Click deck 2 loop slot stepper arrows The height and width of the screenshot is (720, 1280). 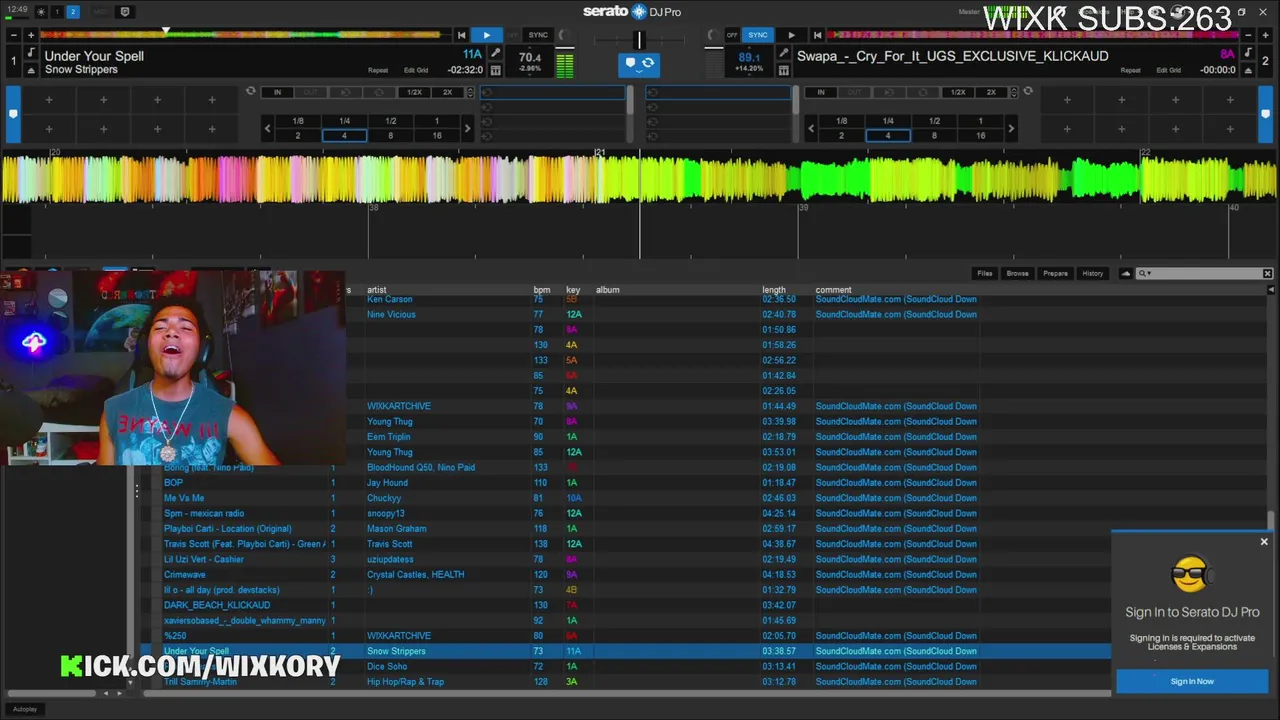[1014, 92]
